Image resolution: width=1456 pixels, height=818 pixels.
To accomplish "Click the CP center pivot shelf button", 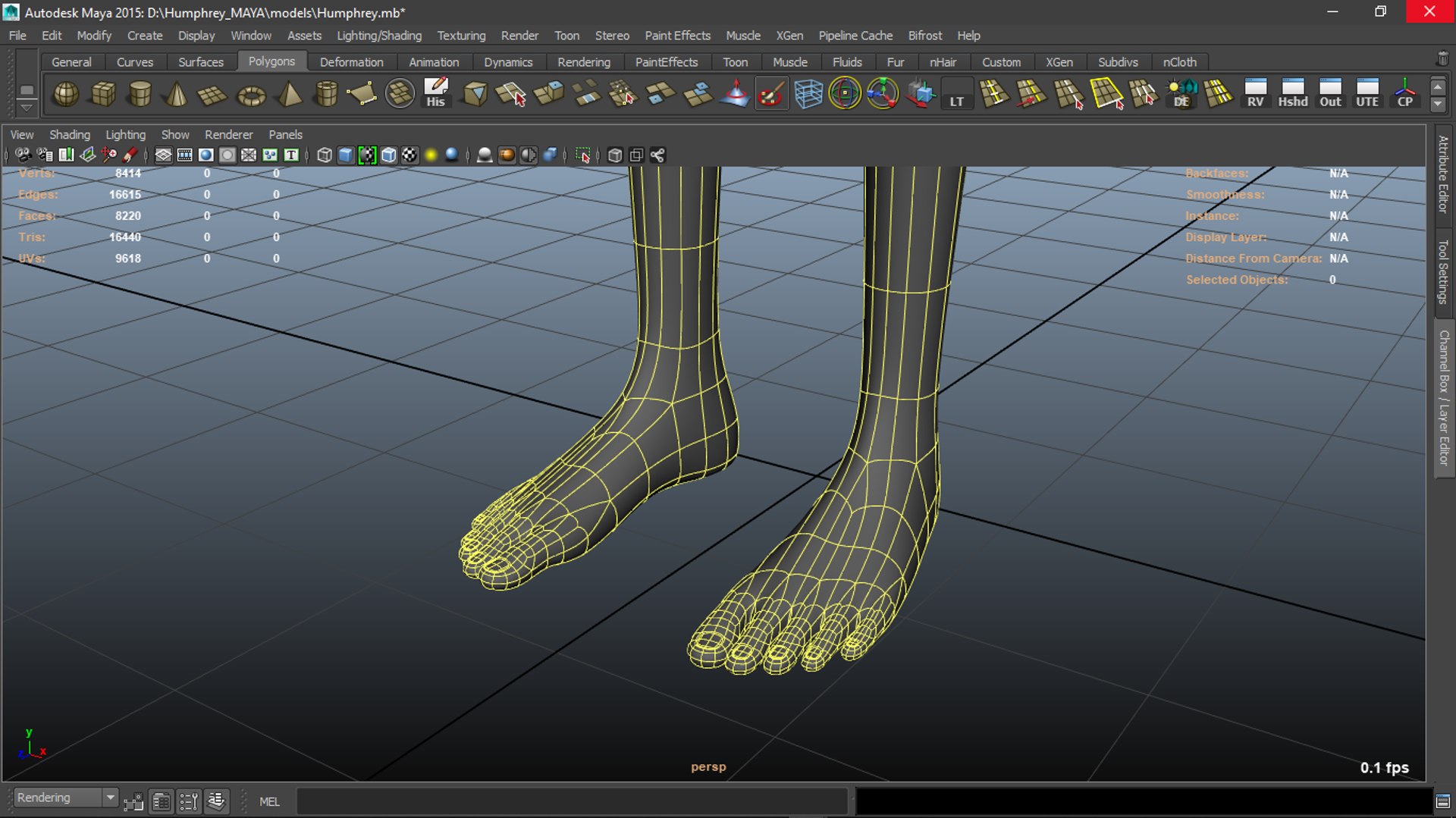I will pyautogui.click(x=1404, y=94).
